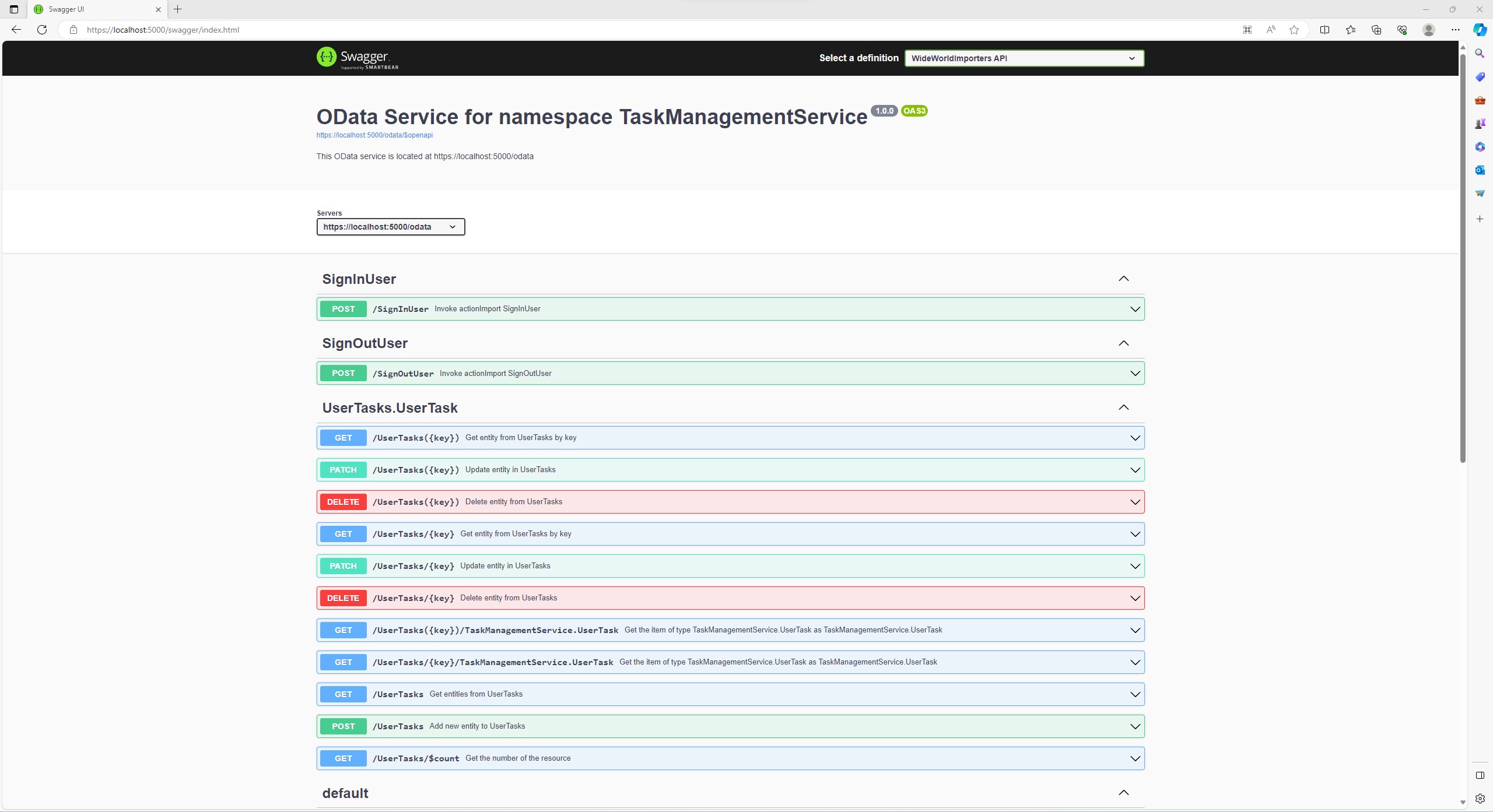
Task: Open the Servers dropdown
Action: point(391,227)
